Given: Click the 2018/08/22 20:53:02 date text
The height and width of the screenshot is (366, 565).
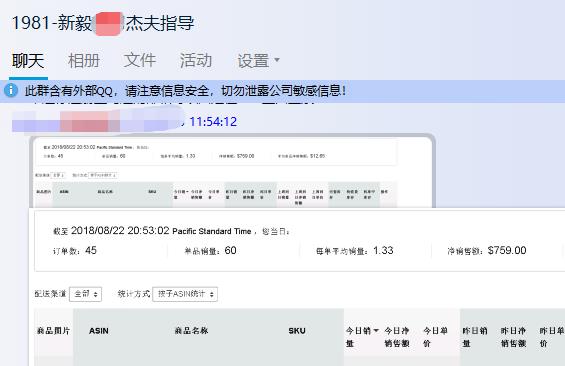Looking at the screenshot, I should click(x=120, y=231).
